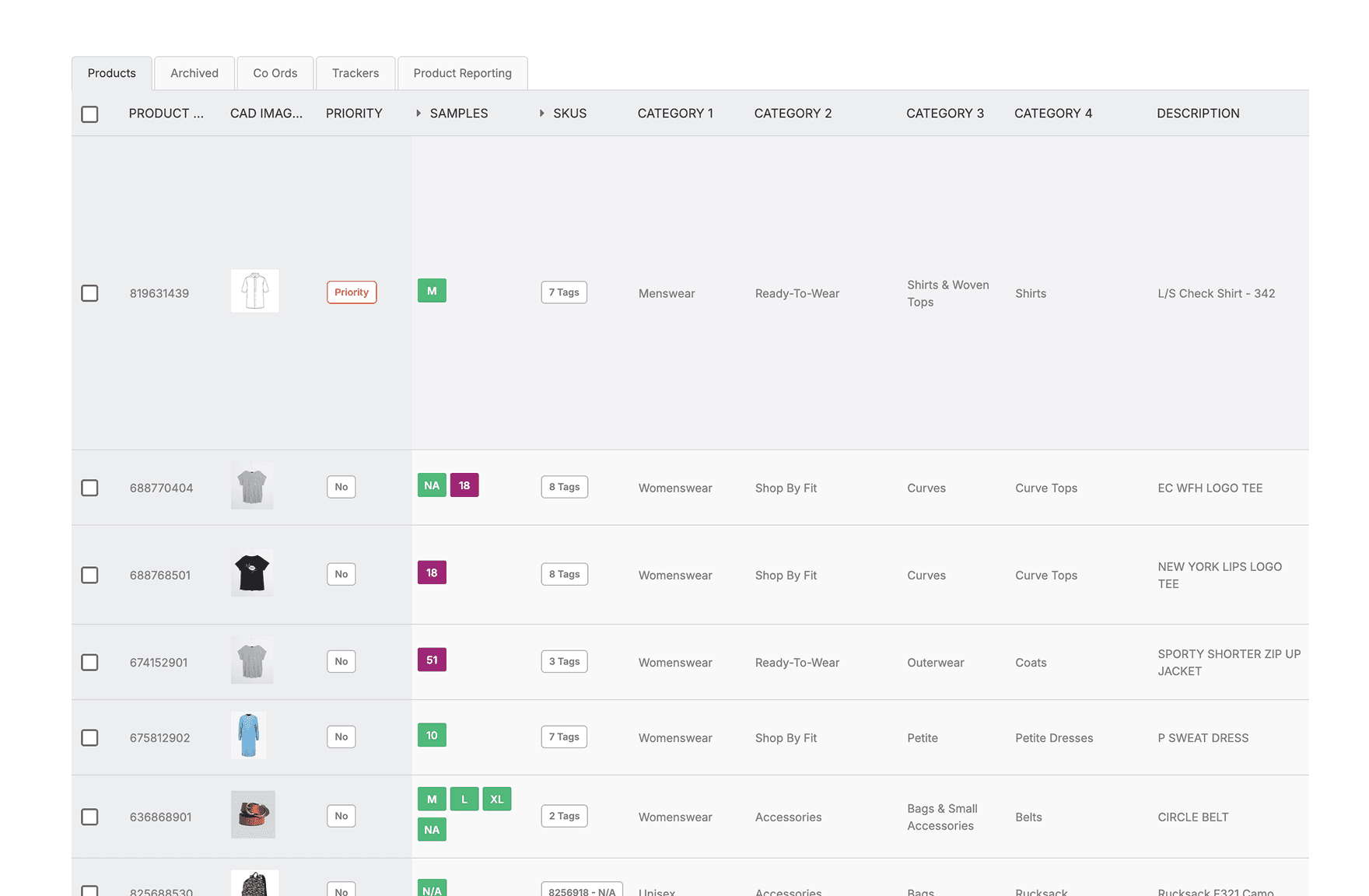Open the 3 Tags SKU badge

(x=565, y=661)
